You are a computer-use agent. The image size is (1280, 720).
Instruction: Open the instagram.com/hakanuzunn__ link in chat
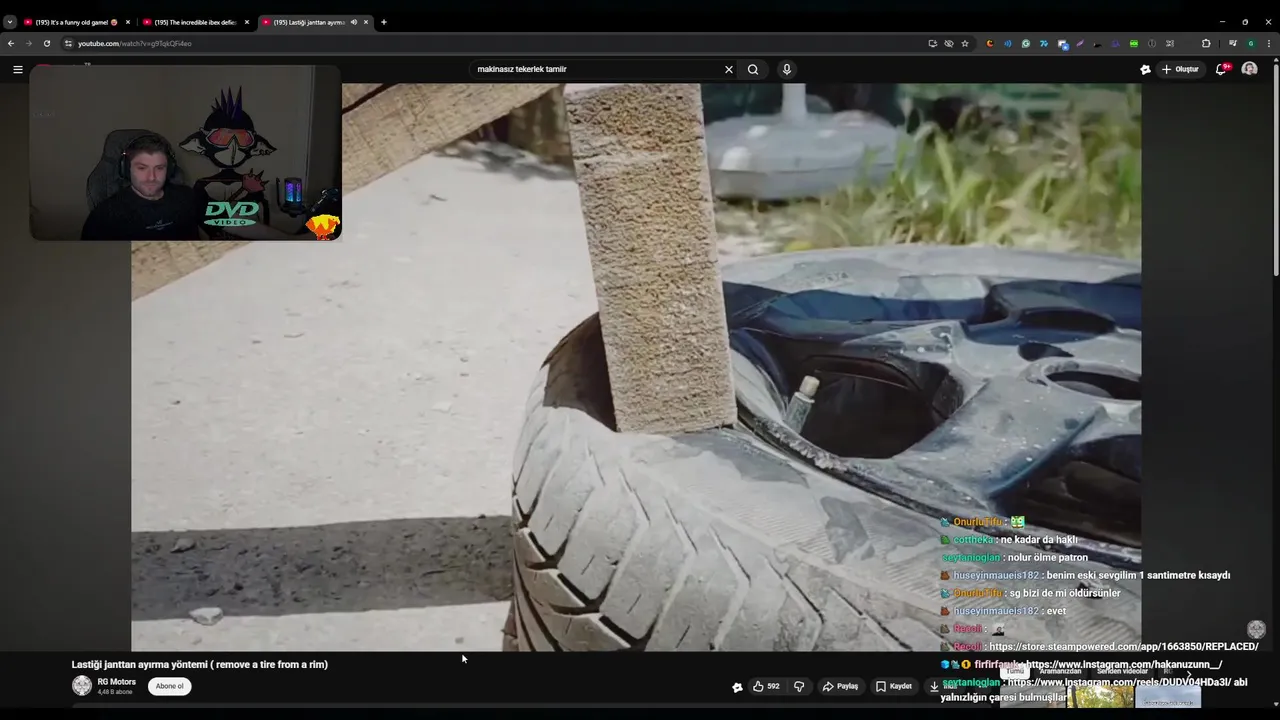coord(1124,665)
